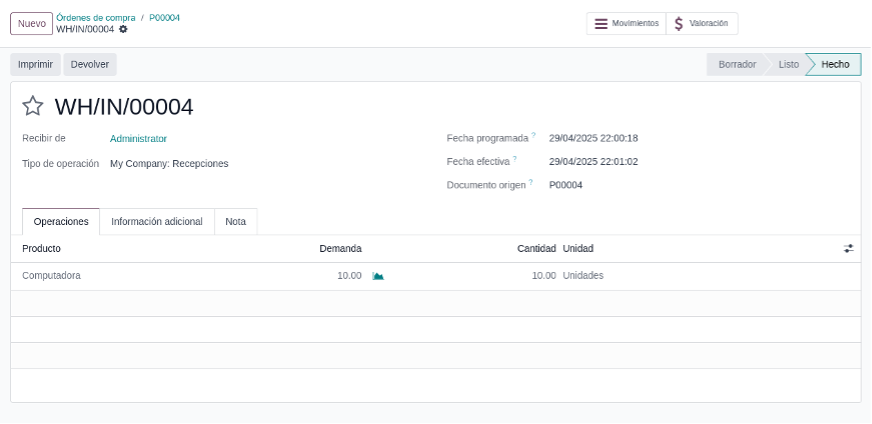Click the Hecho status stage
This screenshot has height=424, width=872.
coord(835,65)
